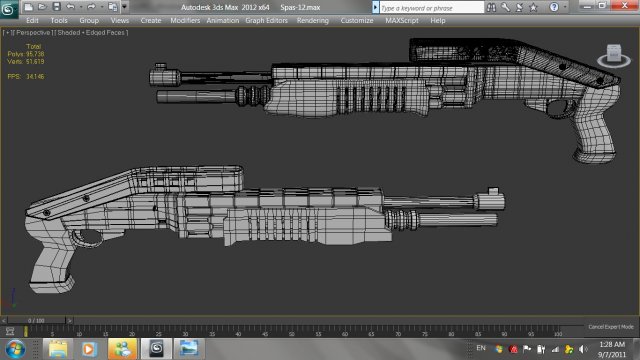The width and height of the screenshot is (640, 360).
Task: Click the Redo arrow icon
Action: [91, 7]
